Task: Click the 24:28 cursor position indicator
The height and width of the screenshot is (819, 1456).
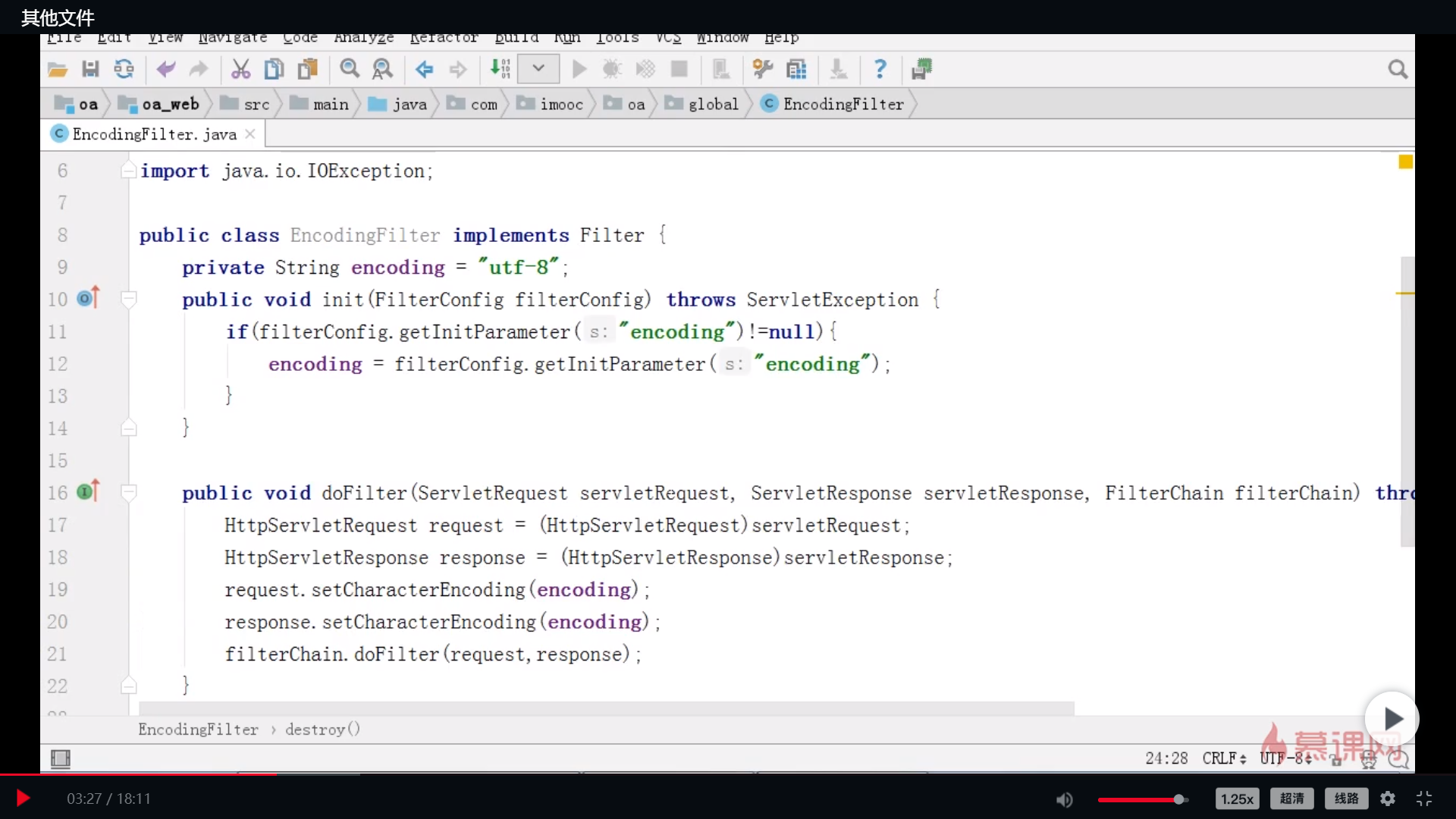Action: (x=1166, y=758)
